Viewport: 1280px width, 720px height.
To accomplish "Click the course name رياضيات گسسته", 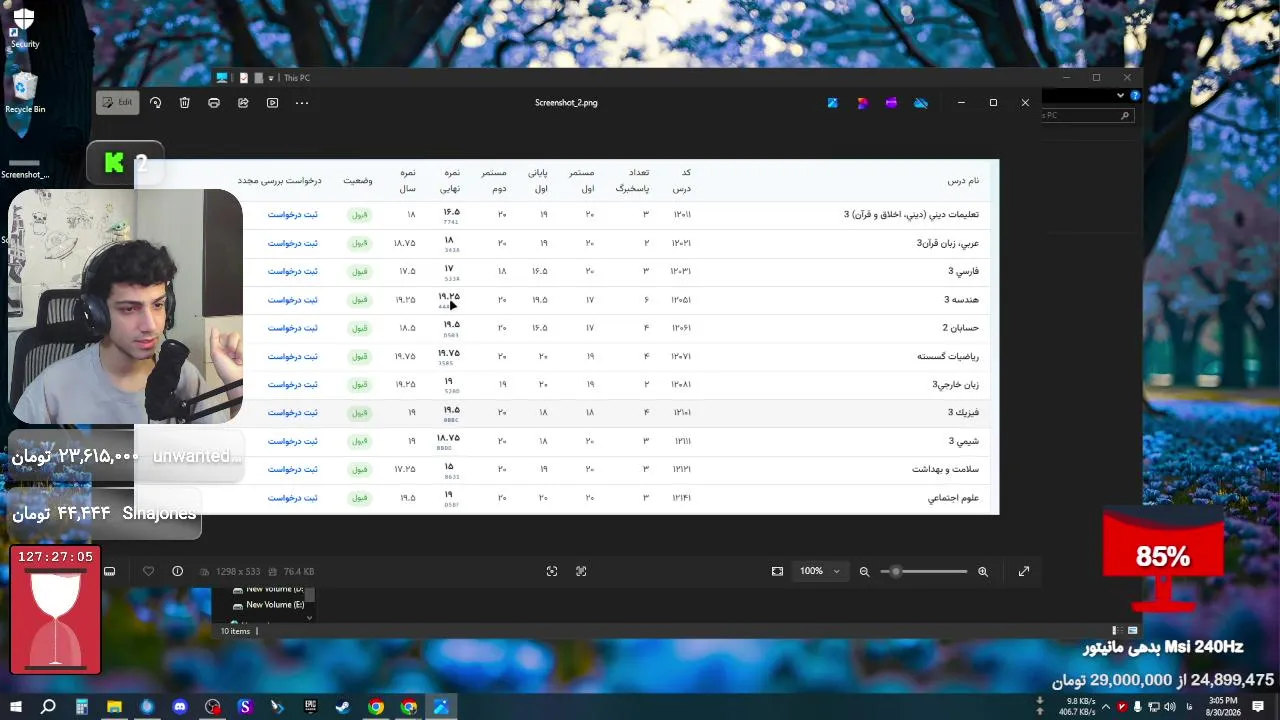I will pos(948,357).
